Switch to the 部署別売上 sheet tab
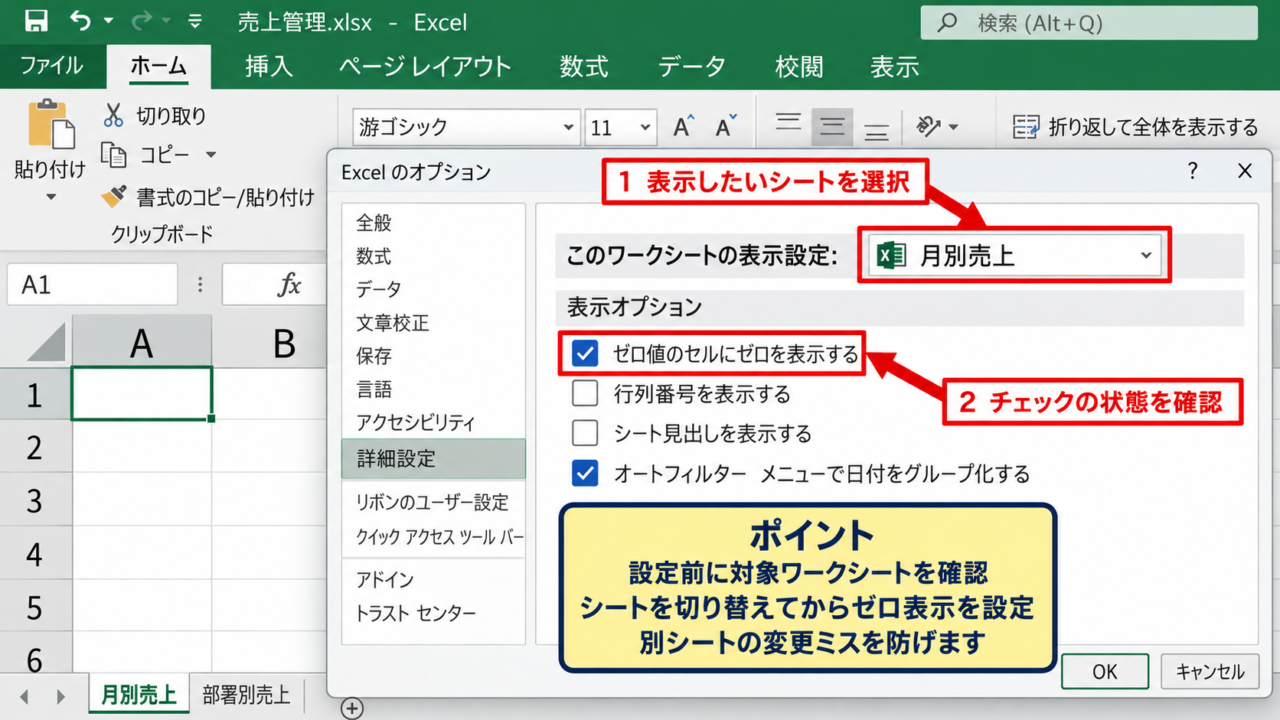This screenshot has width=1280, height=720. (246, 694)
